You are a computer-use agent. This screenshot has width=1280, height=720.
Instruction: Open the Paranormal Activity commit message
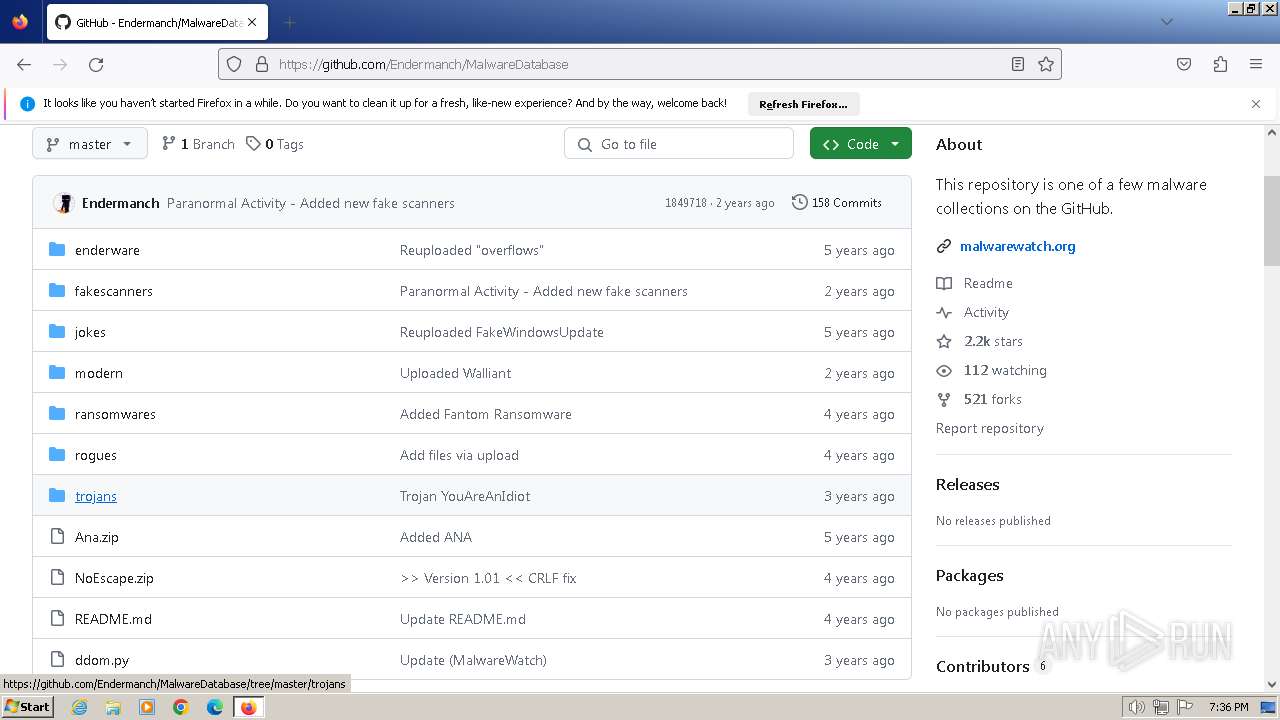[x=311, y=203]
